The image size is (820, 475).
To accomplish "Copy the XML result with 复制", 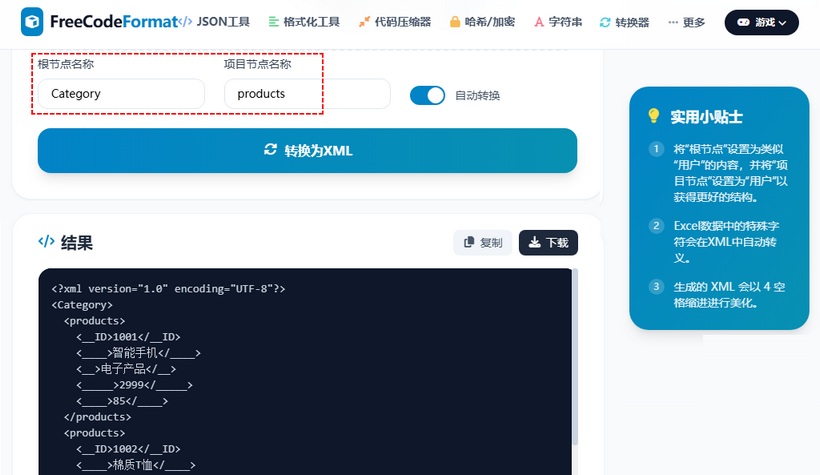I will pyautogui.click(x=483, y=243).
